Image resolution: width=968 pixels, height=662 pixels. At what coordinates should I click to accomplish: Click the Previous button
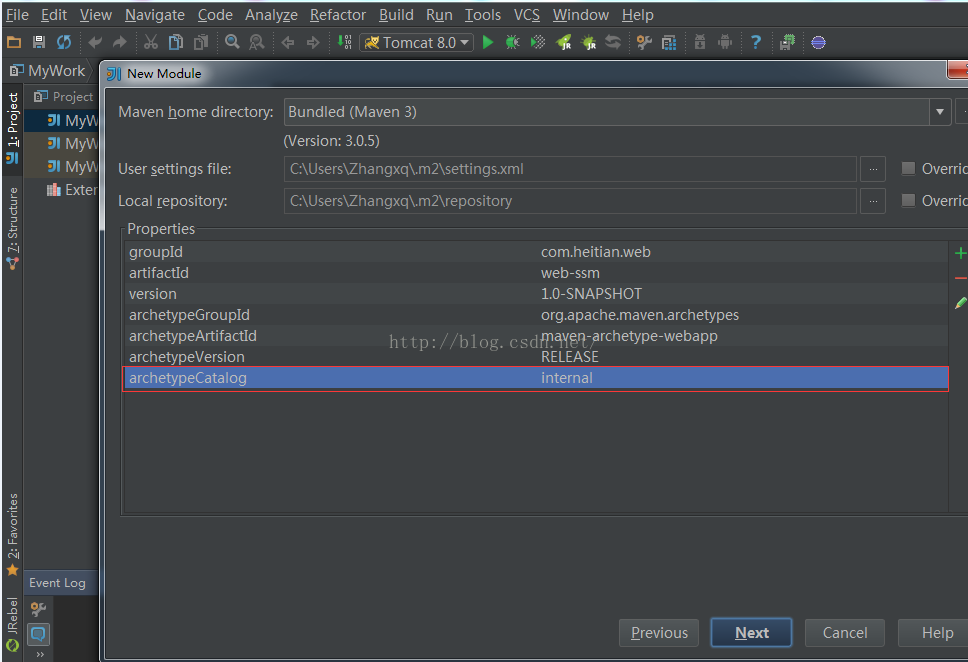tap(659, 633)
